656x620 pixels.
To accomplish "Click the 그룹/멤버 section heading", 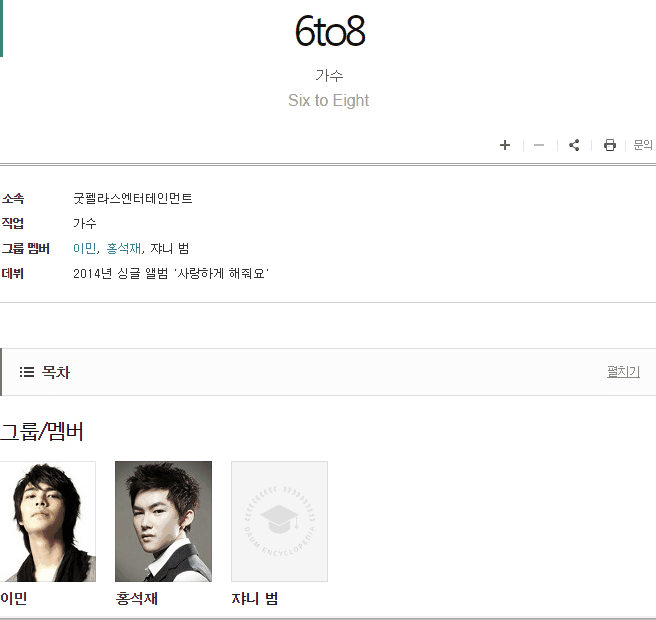I will tap(41, 431).
